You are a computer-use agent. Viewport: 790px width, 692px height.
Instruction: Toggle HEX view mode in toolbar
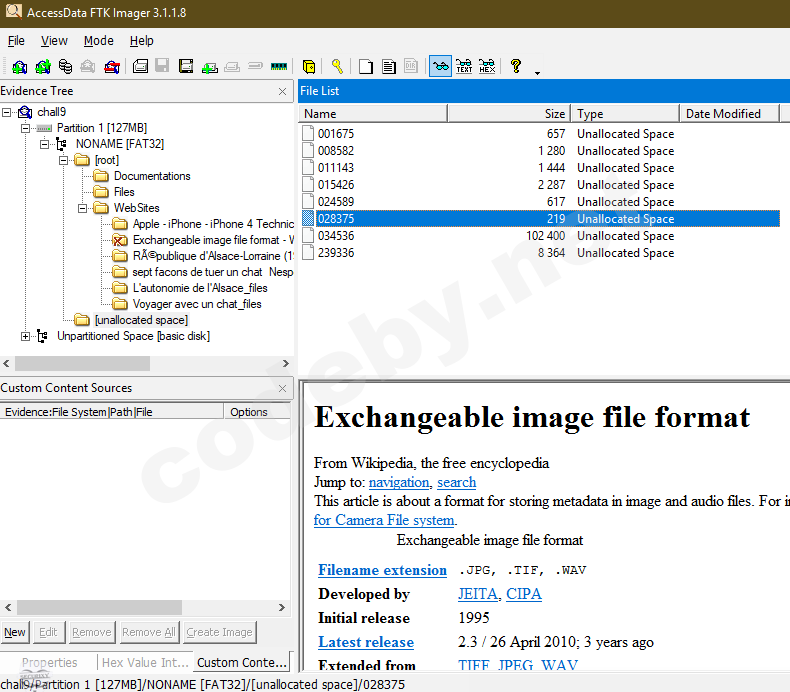point(487,67)
